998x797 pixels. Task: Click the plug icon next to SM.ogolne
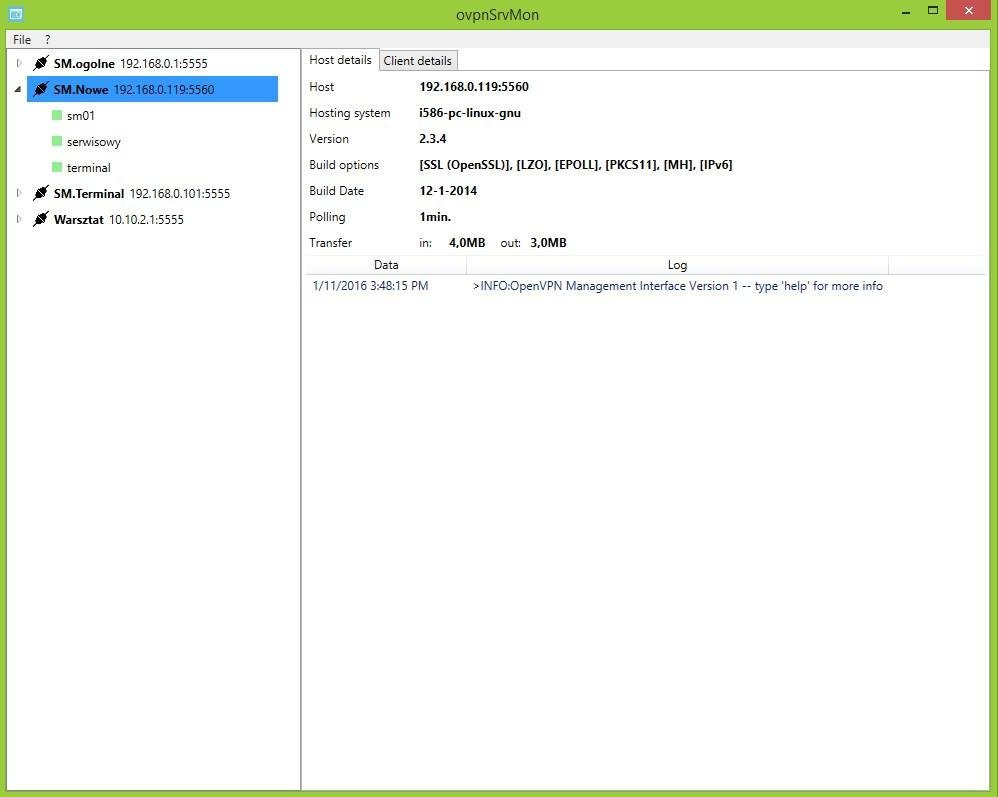(x=41, y=63)
